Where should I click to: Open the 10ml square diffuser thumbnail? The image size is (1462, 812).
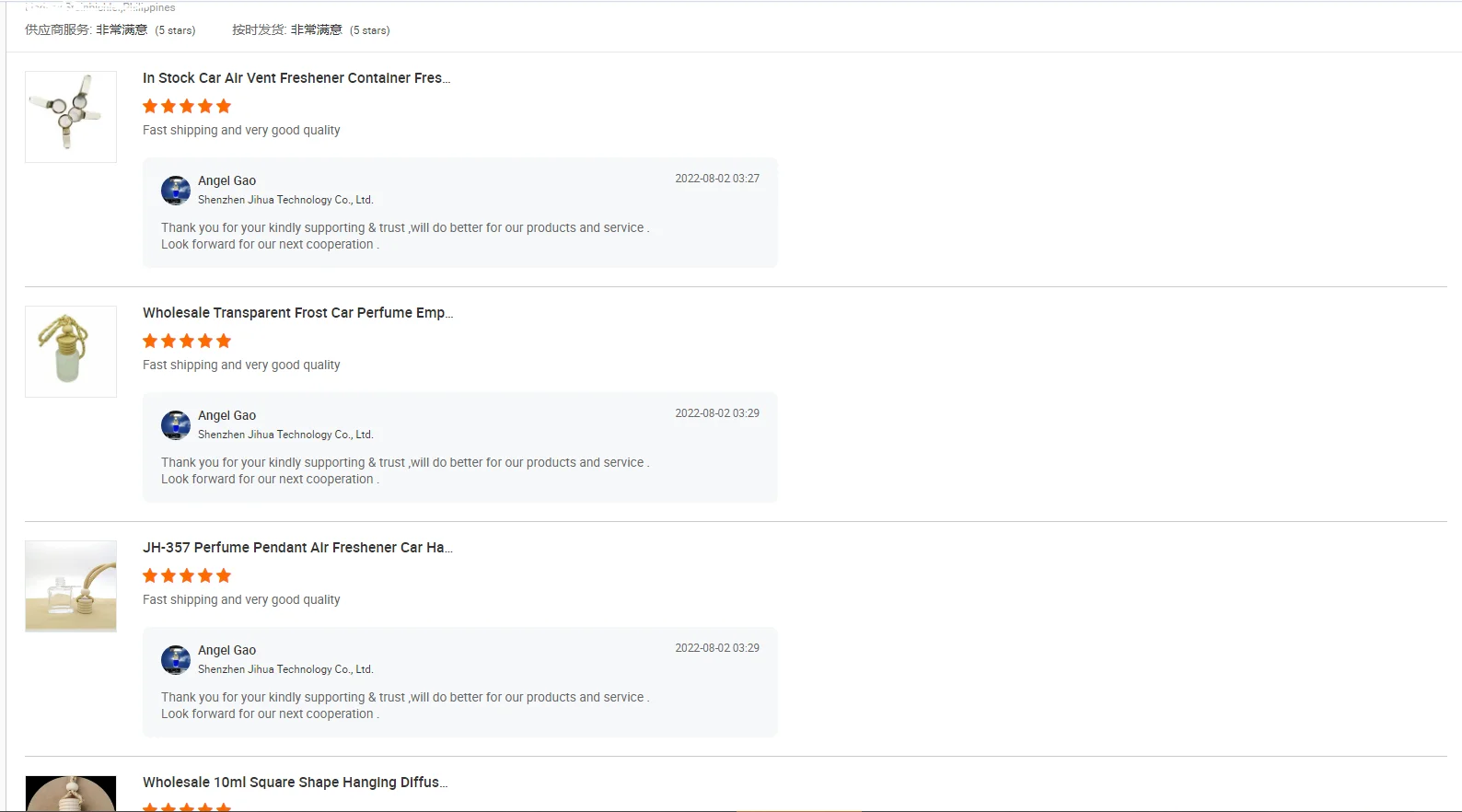click(x=71, y=794)
